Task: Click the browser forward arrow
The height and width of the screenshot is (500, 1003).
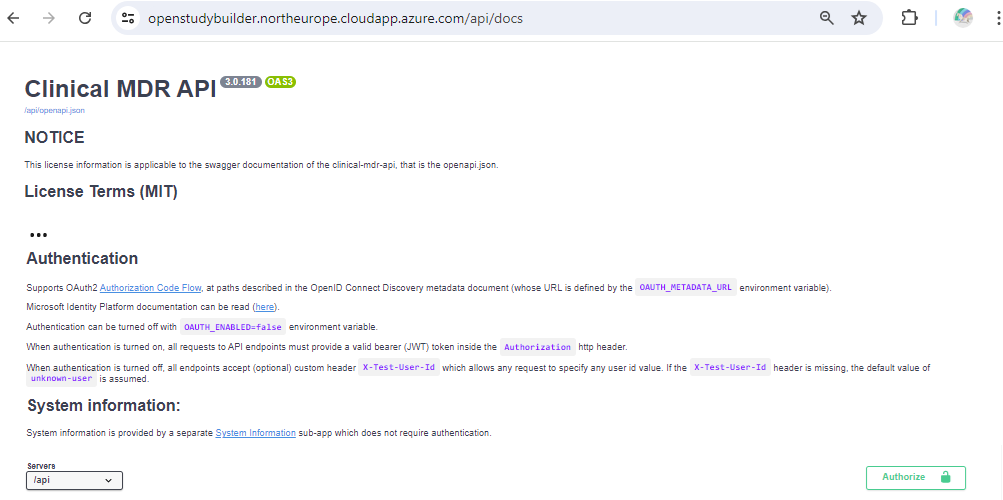Action: 49,18
